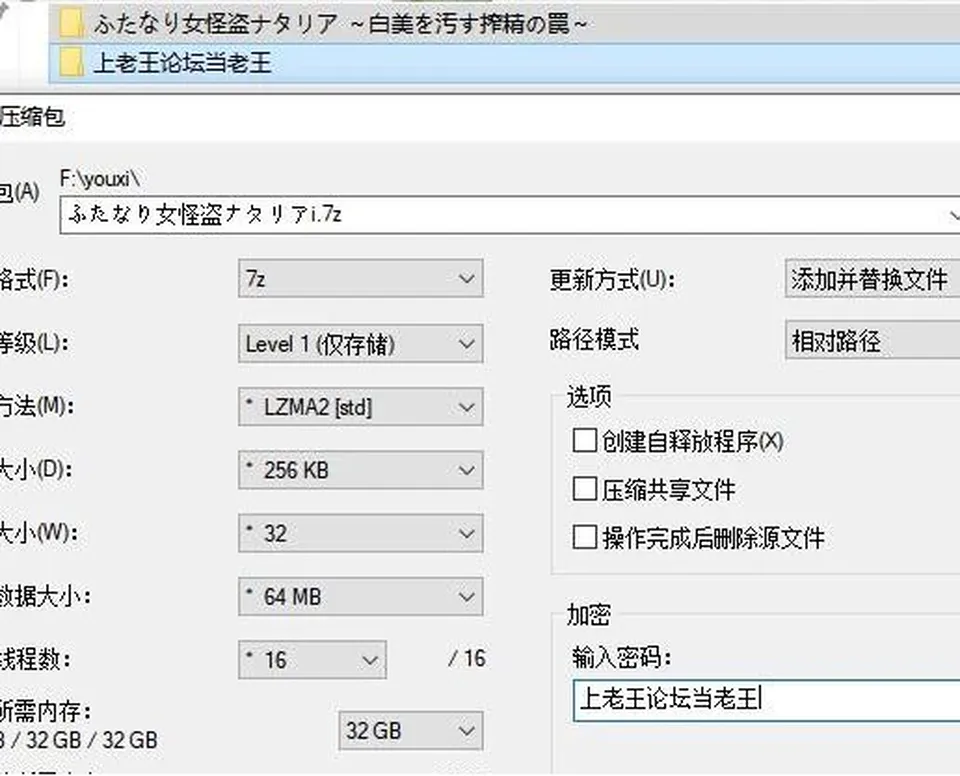Image resolution: width=960 pixels, height=776 pixels.
Task: Open the compression level Level 1 dropdown
Action: point(361,344)
